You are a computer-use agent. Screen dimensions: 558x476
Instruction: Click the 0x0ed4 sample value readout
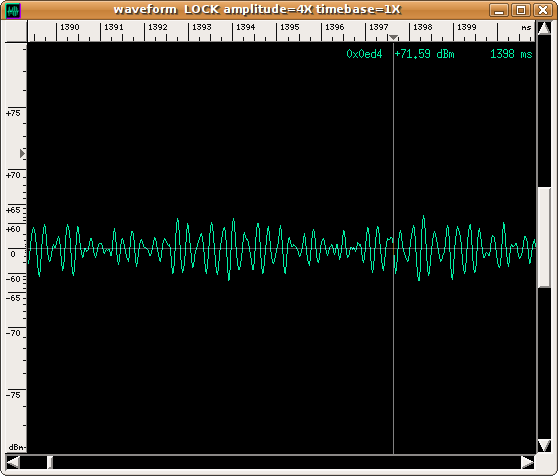tap(364, 54)
